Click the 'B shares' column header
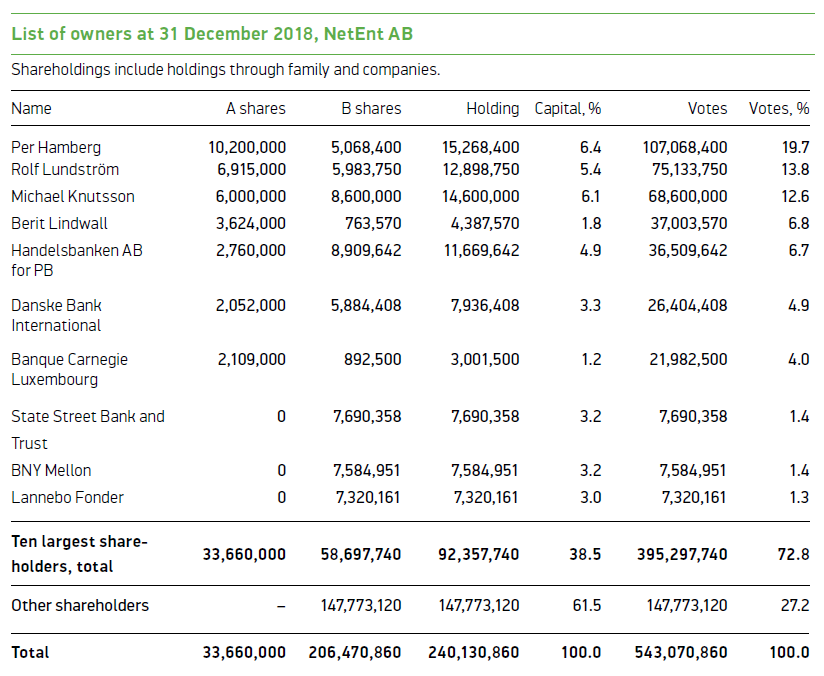 point(372,108)
